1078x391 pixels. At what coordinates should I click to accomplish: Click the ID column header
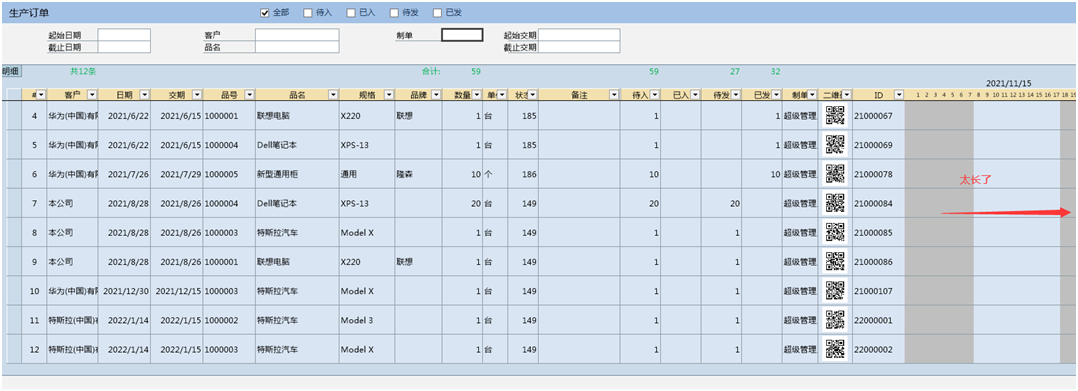point(879,95)
